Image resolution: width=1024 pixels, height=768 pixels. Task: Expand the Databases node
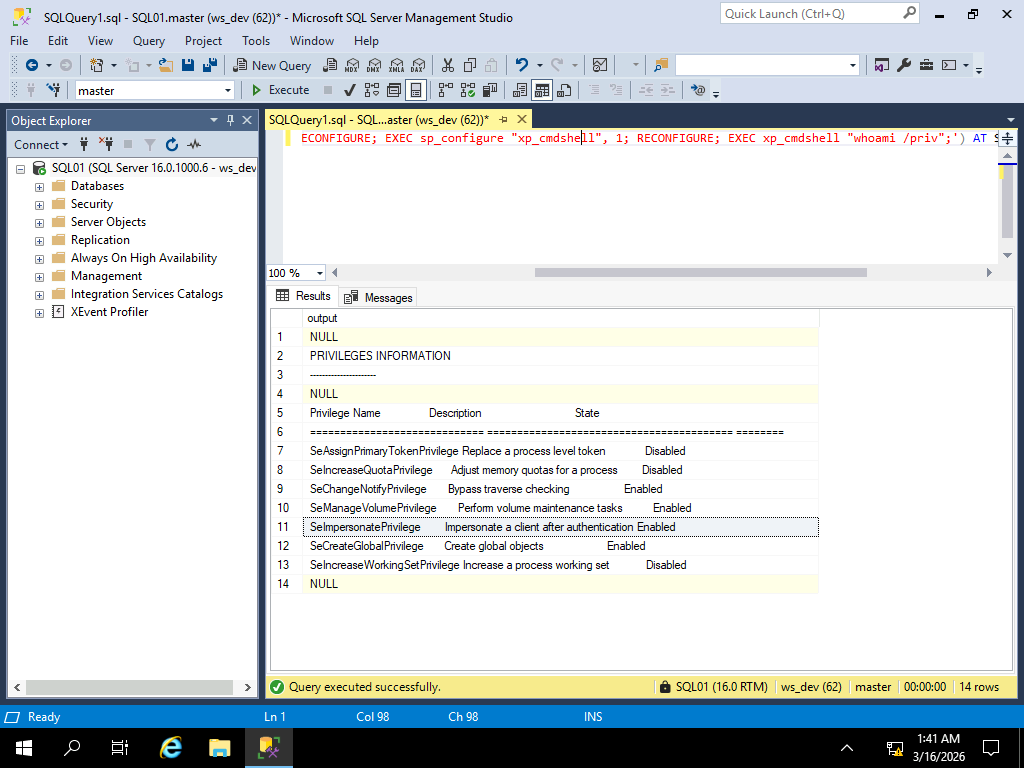coord(39,187)
